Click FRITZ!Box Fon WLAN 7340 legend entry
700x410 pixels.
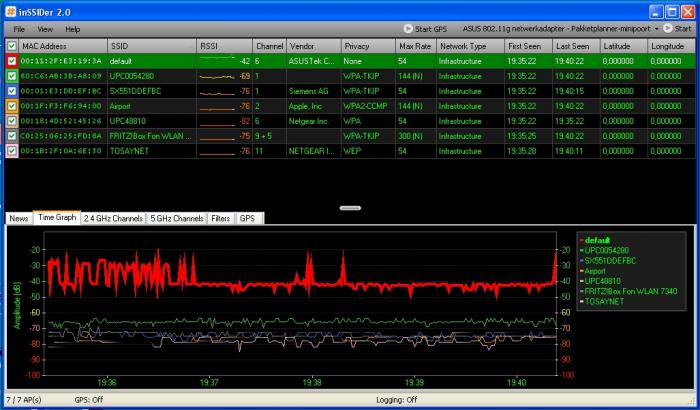[631, 291]
